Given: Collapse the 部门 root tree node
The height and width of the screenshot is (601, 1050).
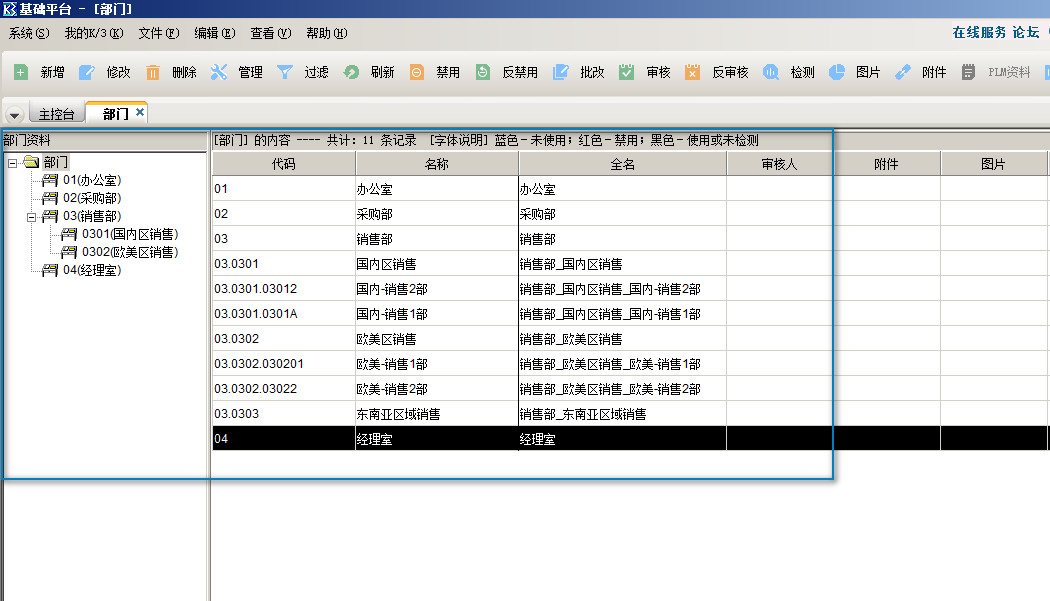Looking at the screenshot, I should (13, 162).
